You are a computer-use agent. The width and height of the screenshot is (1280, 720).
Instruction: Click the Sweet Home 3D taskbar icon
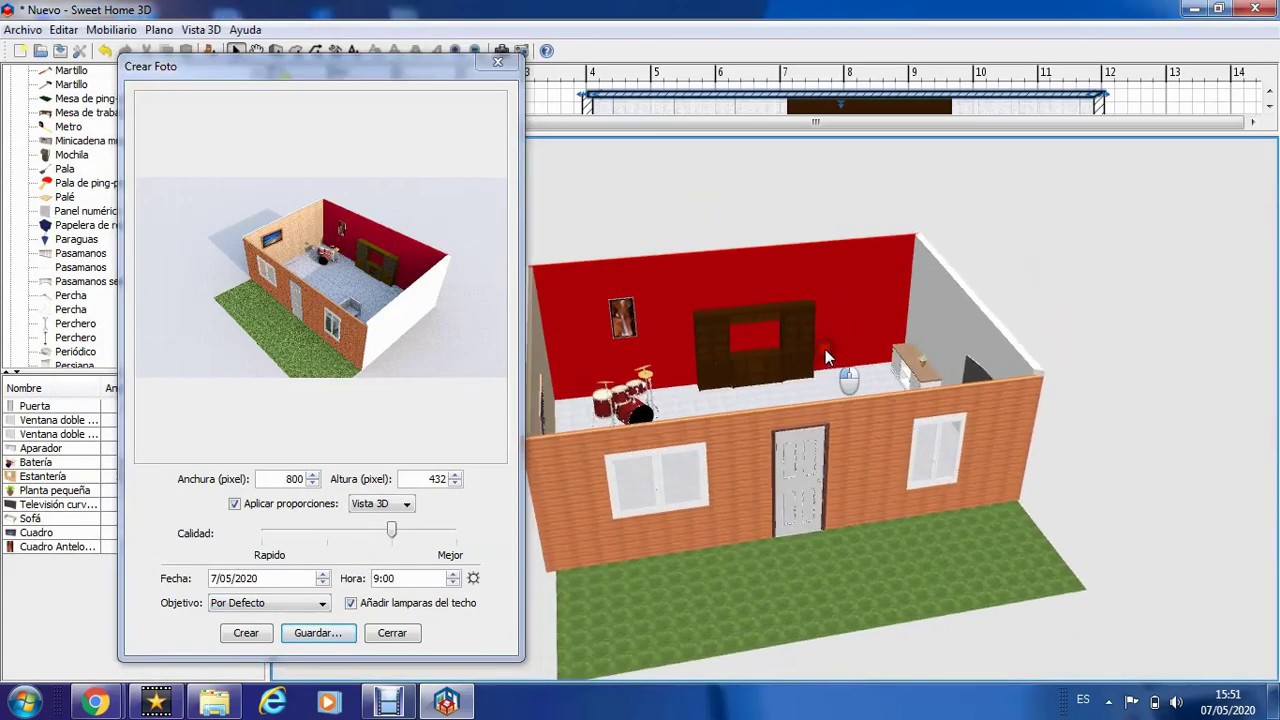[x=446, y=702]
